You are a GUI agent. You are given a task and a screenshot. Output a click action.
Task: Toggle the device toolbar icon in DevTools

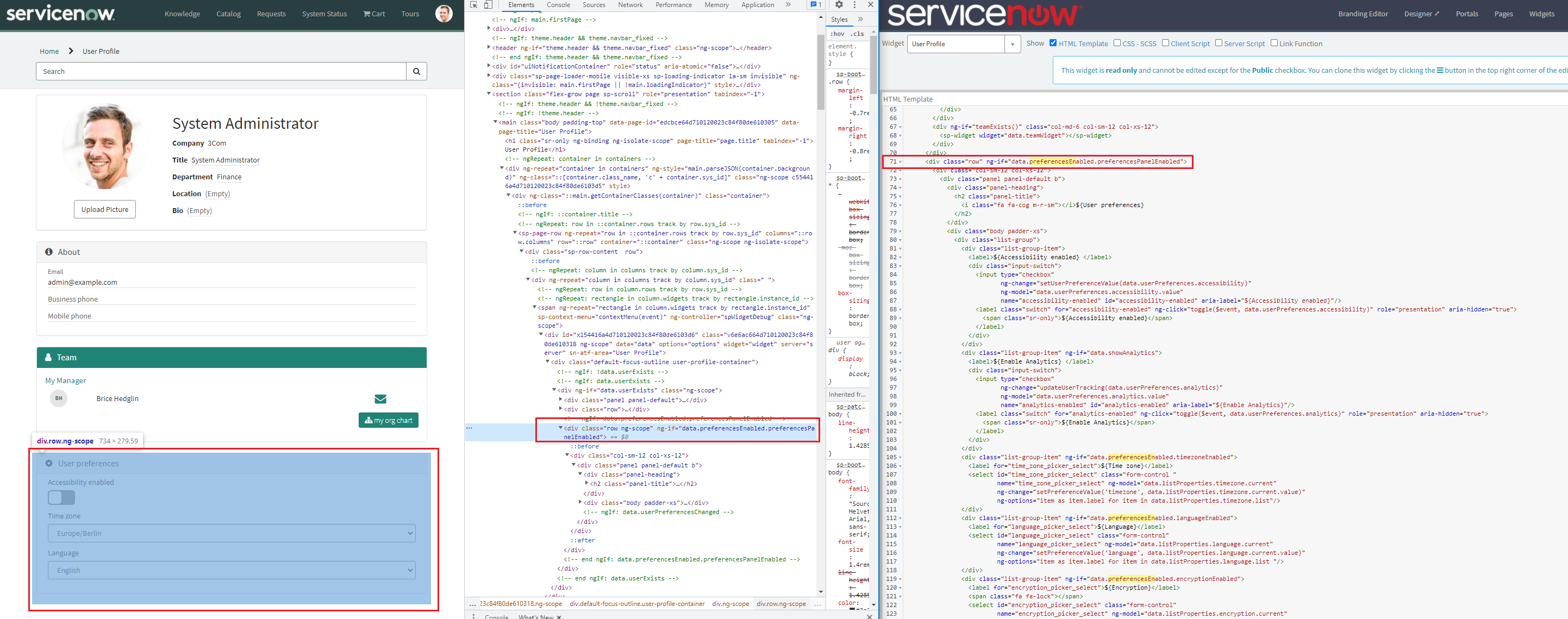pos(488,5)
